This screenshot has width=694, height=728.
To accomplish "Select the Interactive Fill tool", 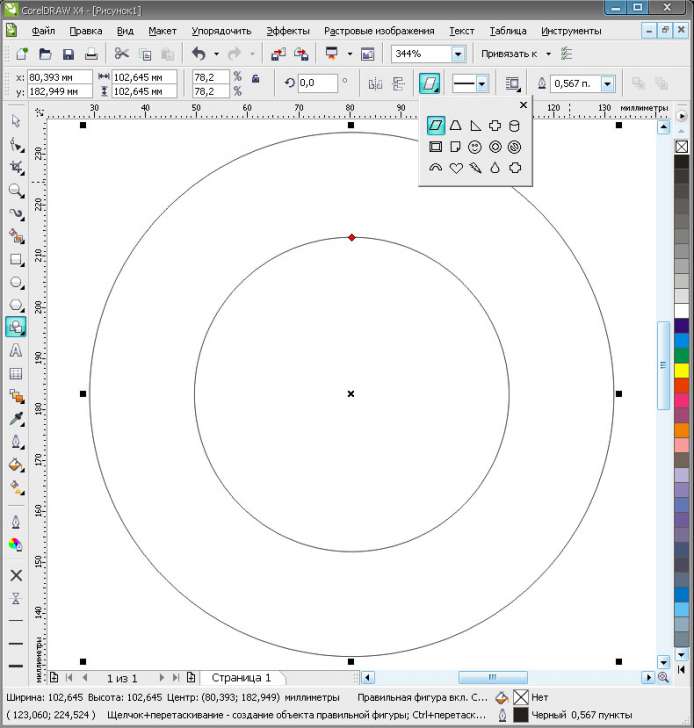I will point(16,488).
